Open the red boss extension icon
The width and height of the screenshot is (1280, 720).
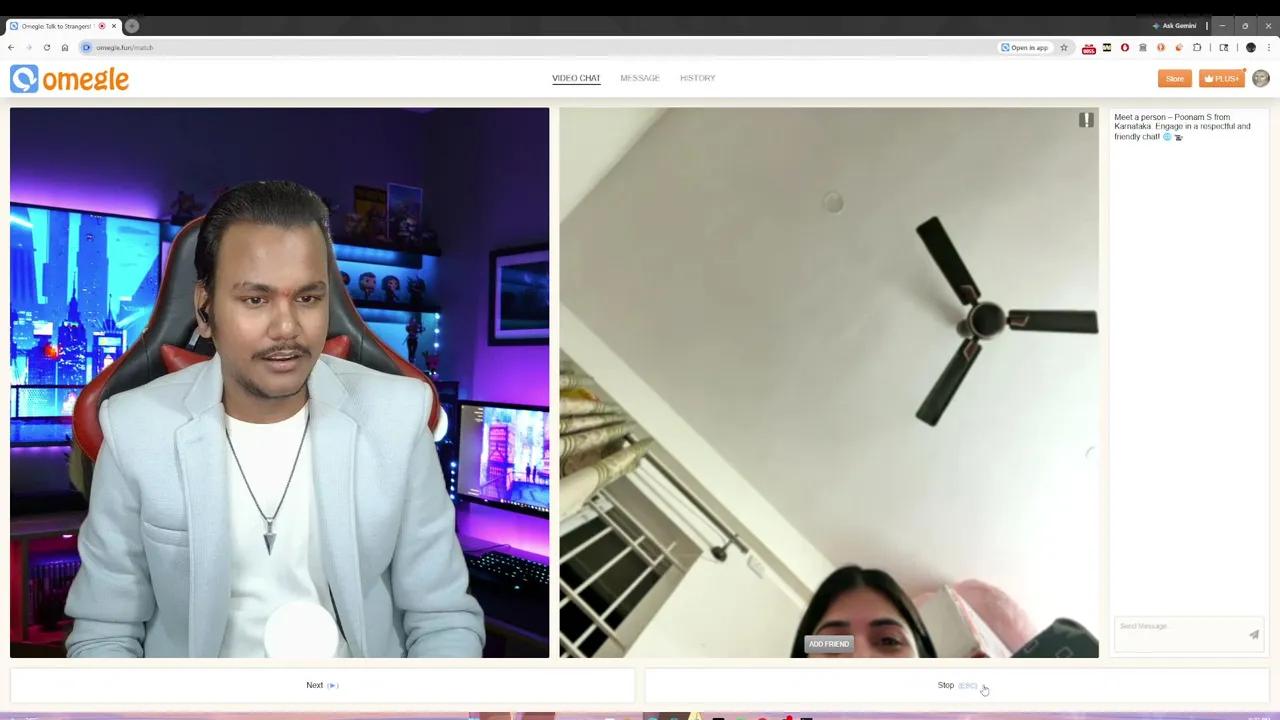[1089, 47]
